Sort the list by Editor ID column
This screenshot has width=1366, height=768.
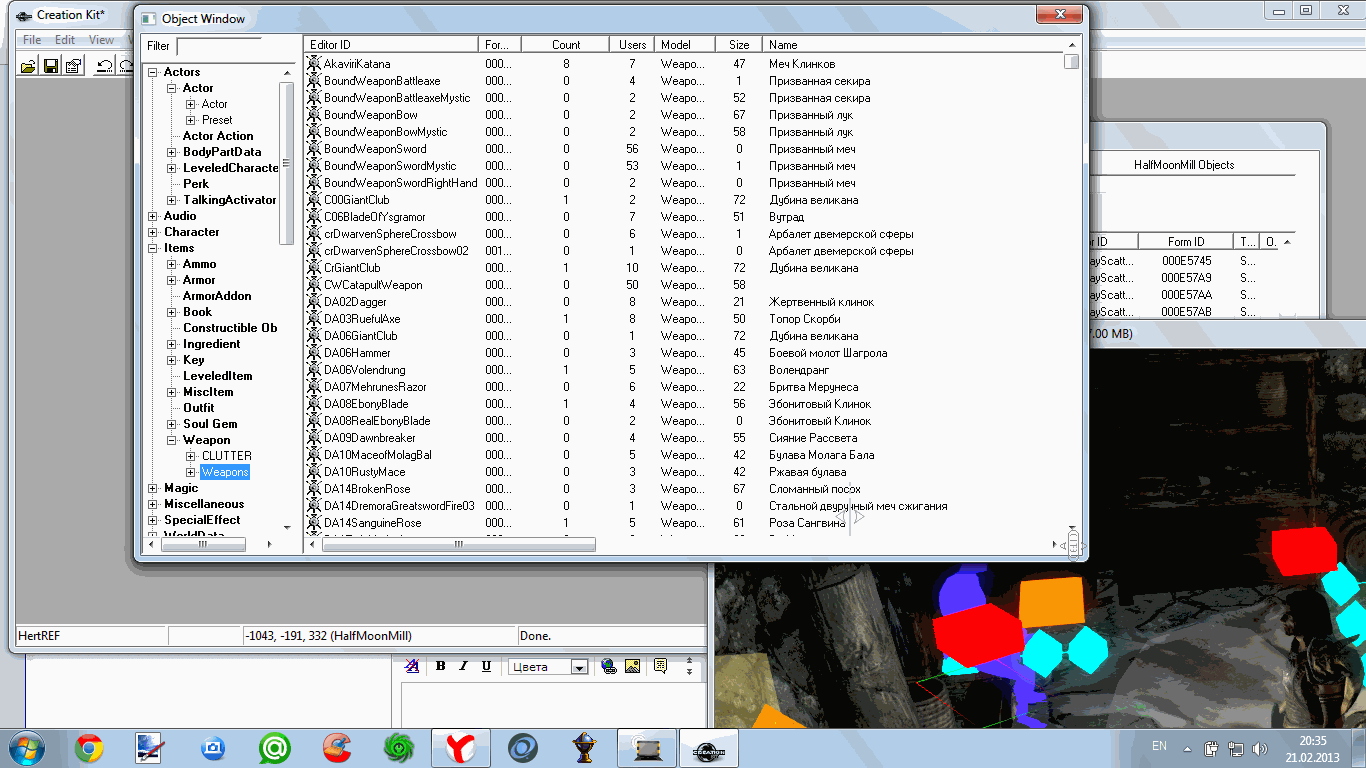(392, 45)
